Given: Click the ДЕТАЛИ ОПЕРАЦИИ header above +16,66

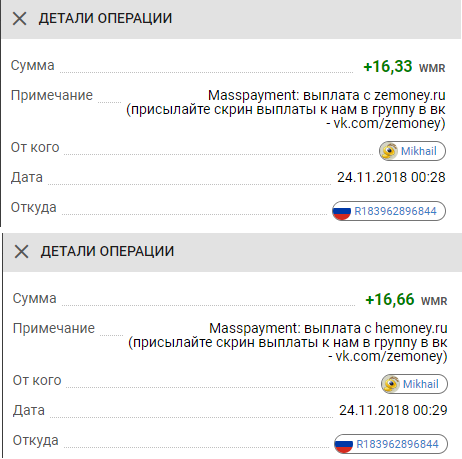Looking at the screenshot, I should pos(107,251).
